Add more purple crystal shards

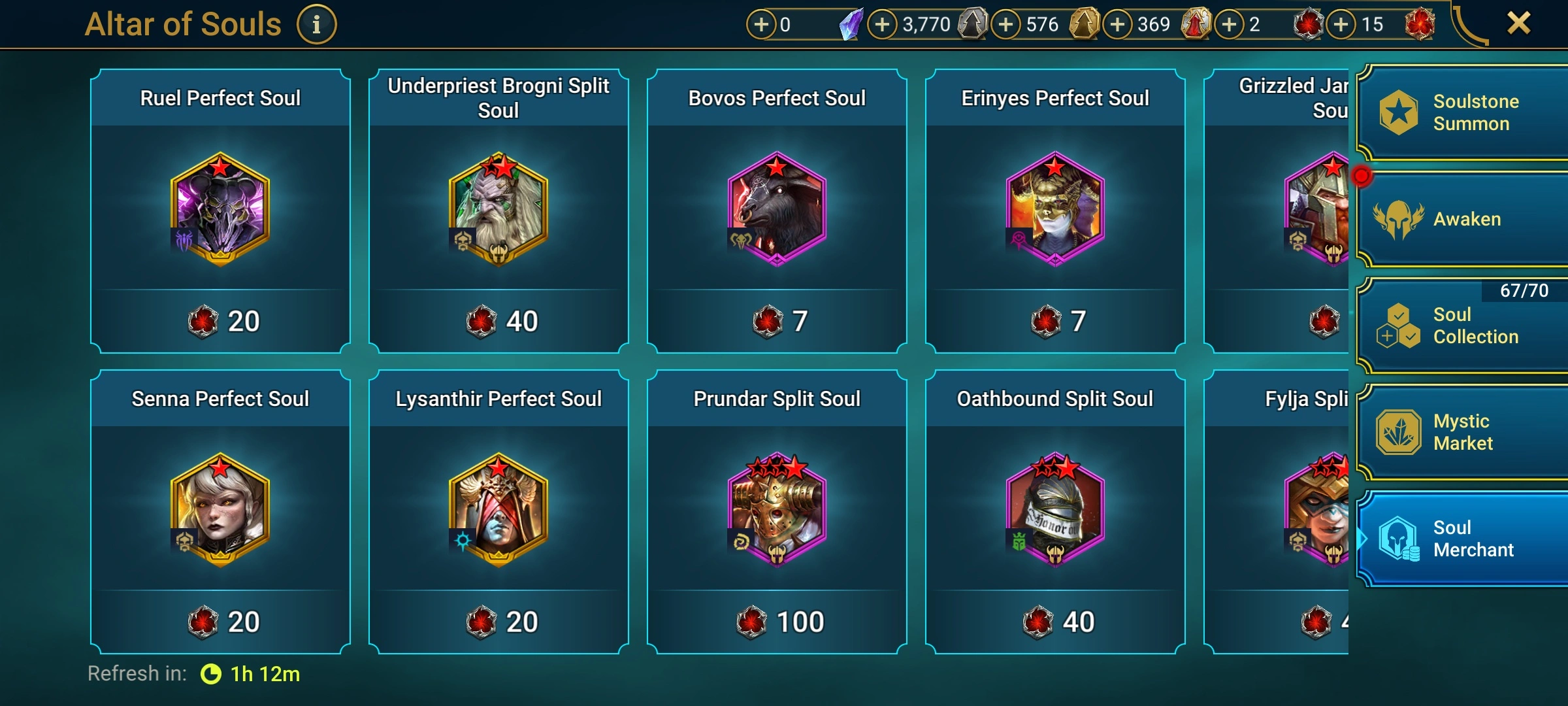coord(761,25)
